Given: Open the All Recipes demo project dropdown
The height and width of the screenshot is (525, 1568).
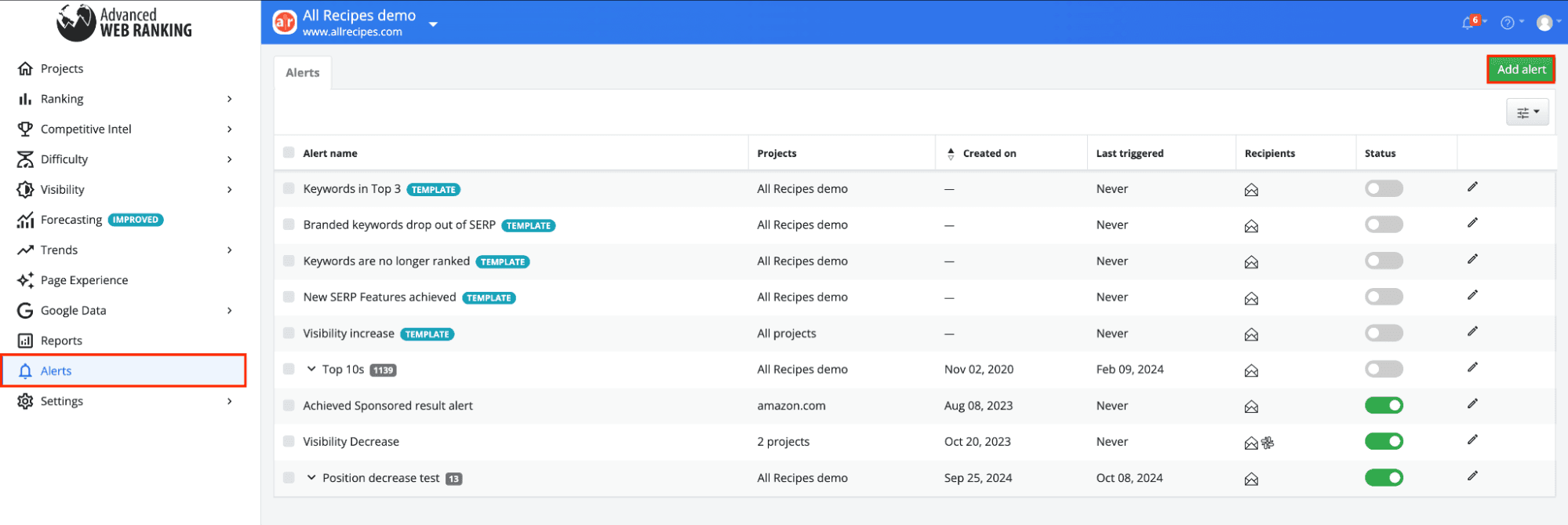Looking at the screenshot, I should 433,24.
